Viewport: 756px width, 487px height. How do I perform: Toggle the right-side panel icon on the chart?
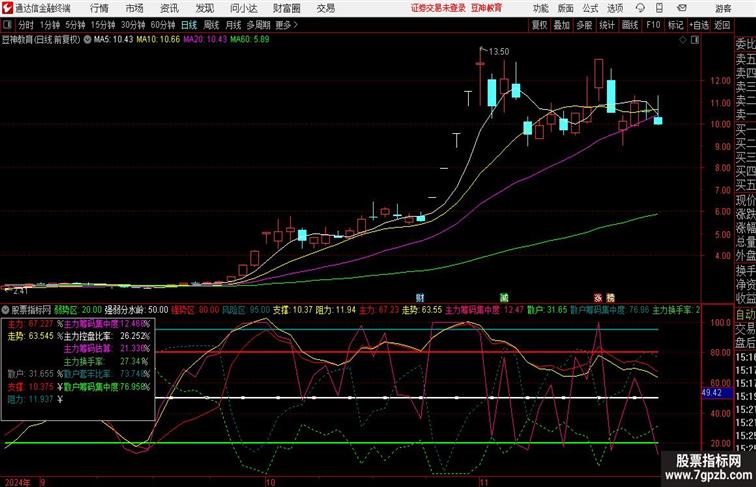click(x=695, y=40)
